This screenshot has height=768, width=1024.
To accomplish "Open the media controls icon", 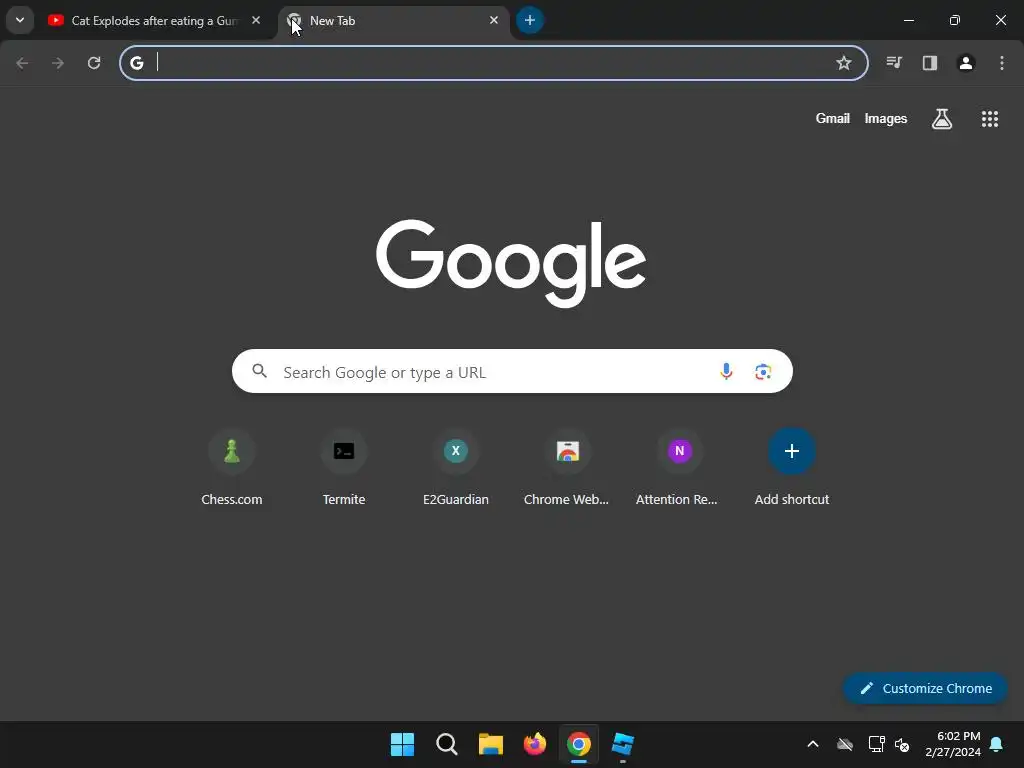I will (894, 63).
